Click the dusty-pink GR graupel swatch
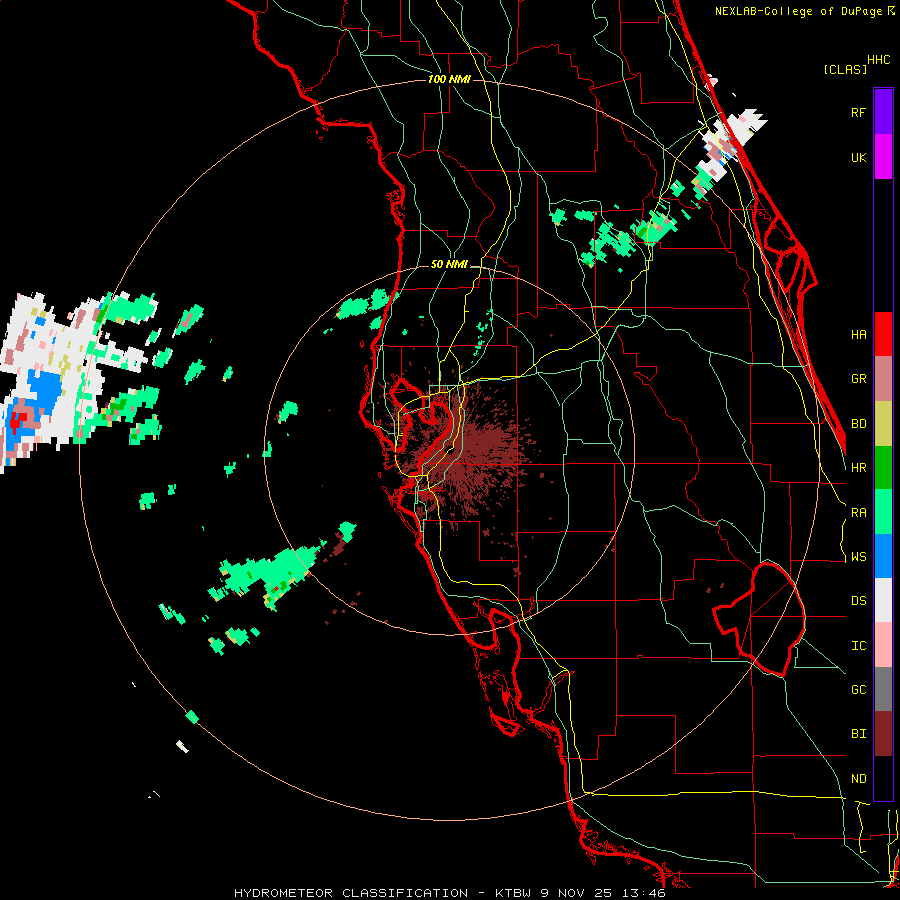The height and width of the screenshot is (900, 900). [883, 379]
